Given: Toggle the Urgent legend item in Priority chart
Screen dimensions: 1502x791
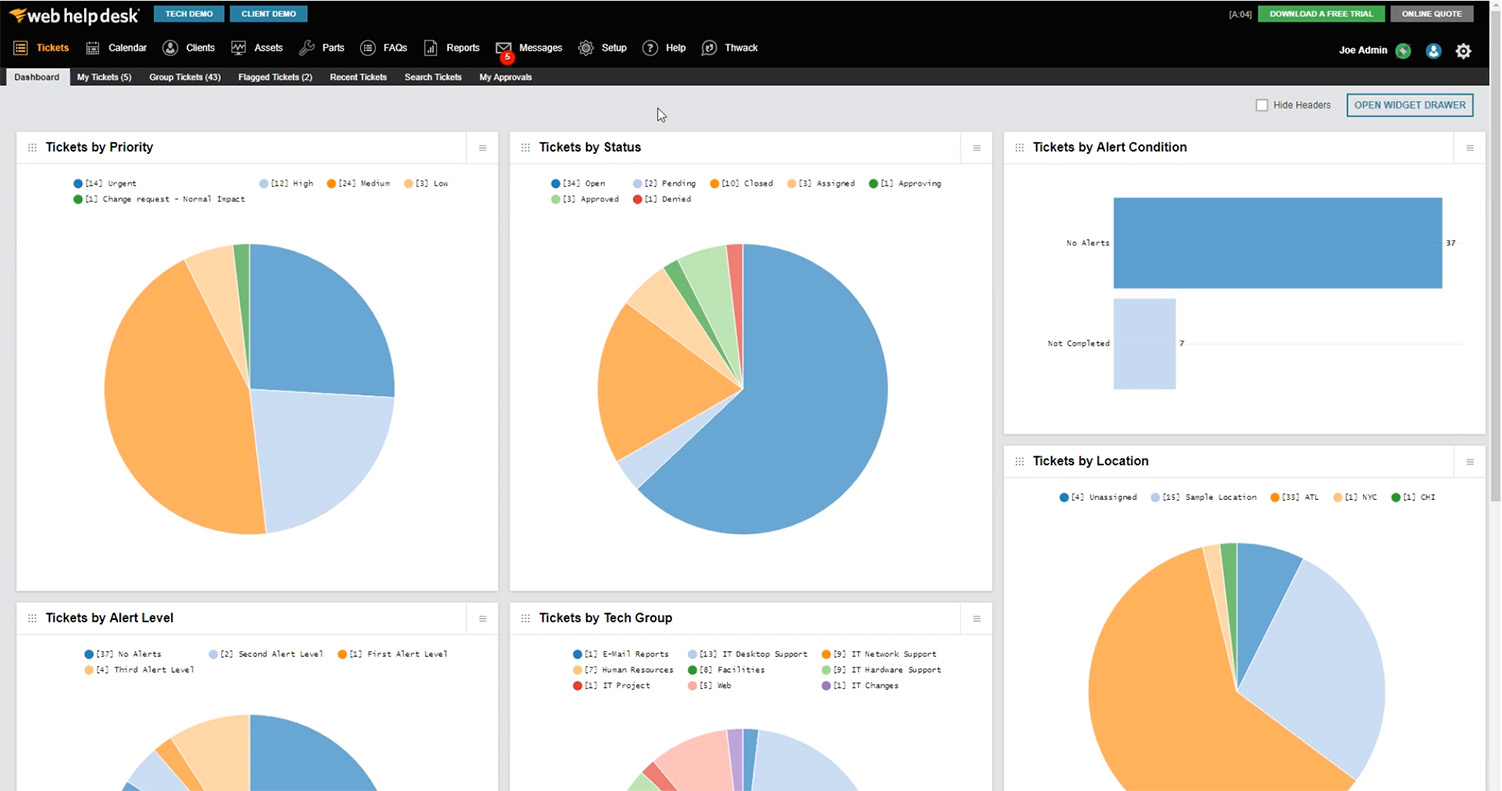Looking at the screenshot, I should coord(105,184).
